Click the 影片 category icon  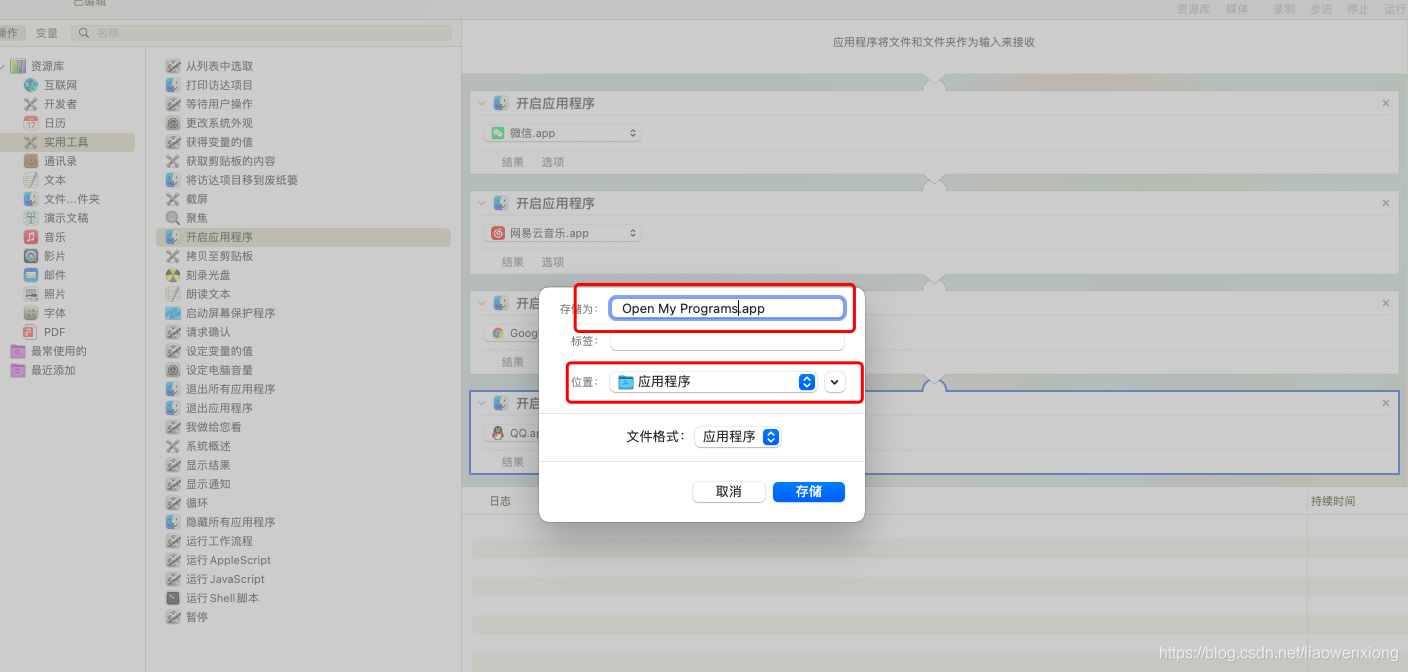click(x=31, y=256)
